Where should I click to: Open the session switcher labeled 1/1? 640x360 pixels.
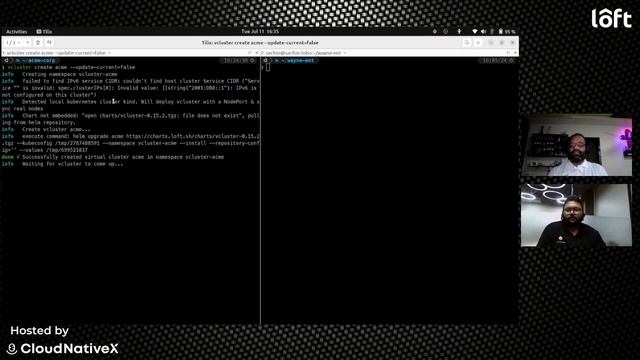point(14,42)
